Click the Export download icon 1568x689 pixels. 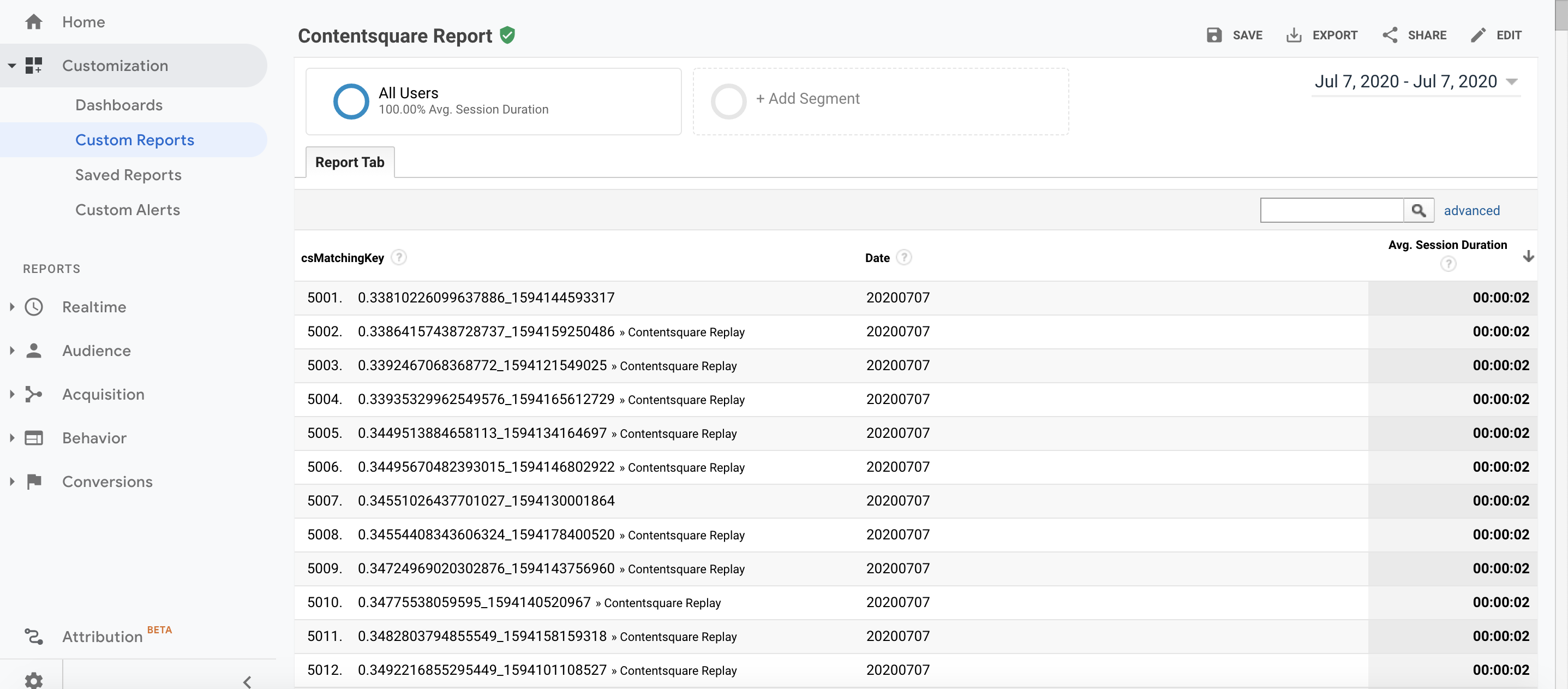pyautogui.click(x=1294, y=35)
